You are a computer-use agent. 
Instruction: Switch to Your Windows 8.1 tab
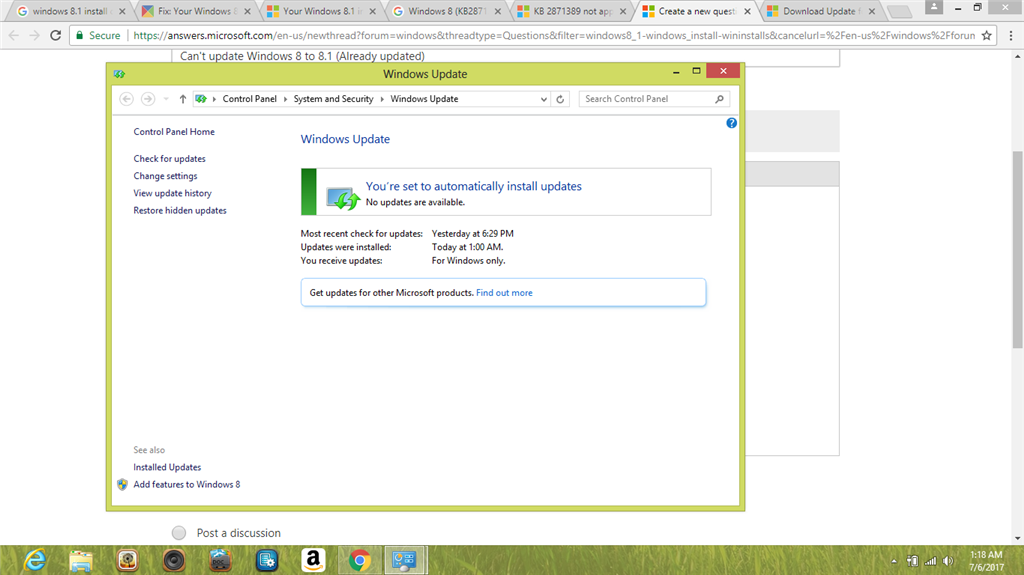[x=321, y=11]
